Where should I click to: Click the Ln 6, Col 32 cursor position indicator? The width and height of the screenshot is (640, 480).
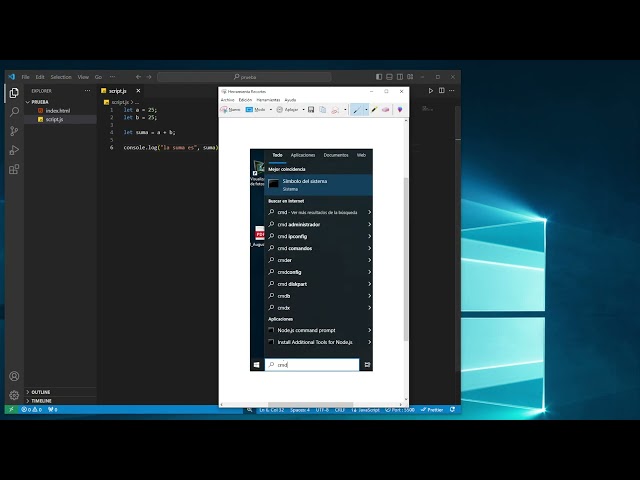pos(271,410)
